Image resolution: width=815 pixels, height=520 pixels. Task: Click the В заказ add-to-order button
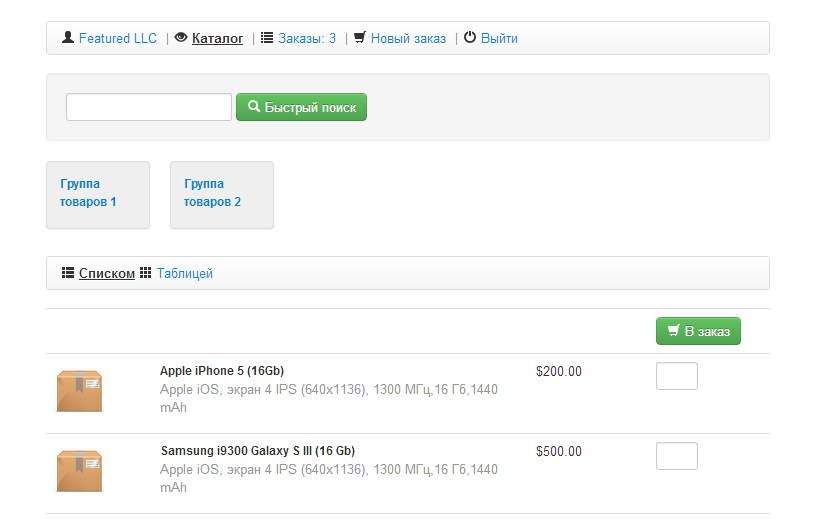[x=698, y=331]
